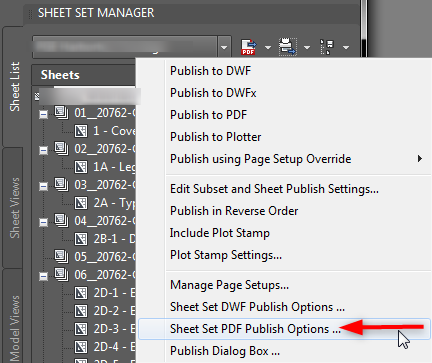Select sheet 2B-1 in the tree
This screenshot has height=363, width=432.
click(114, 239)
